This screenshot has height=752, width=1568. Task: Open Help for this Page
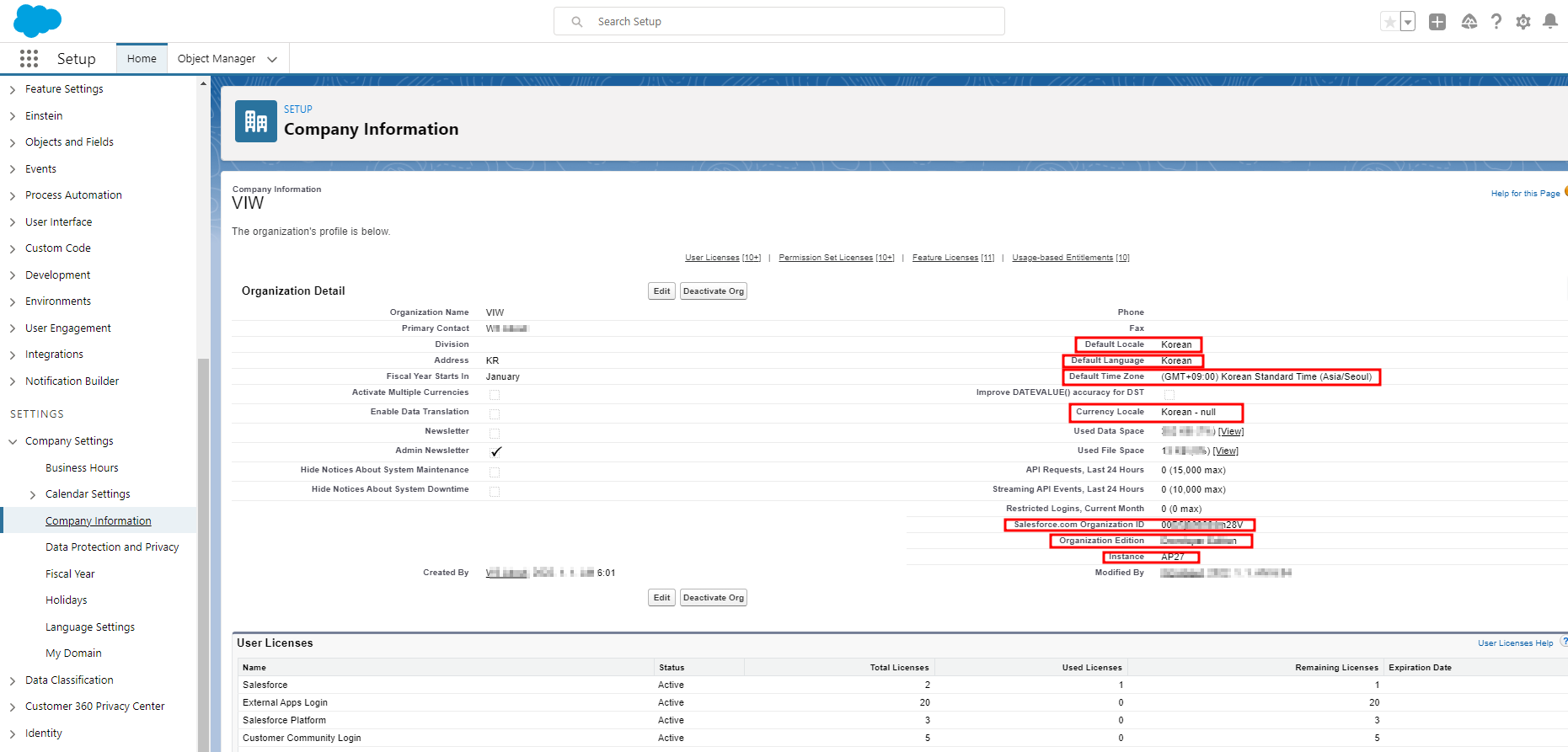point(1525,194)
